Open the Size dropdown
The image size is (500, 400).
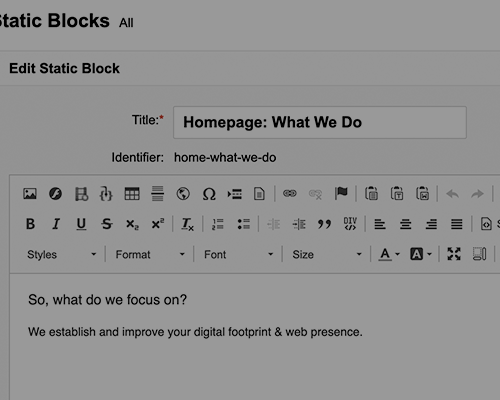coord(327,254)
